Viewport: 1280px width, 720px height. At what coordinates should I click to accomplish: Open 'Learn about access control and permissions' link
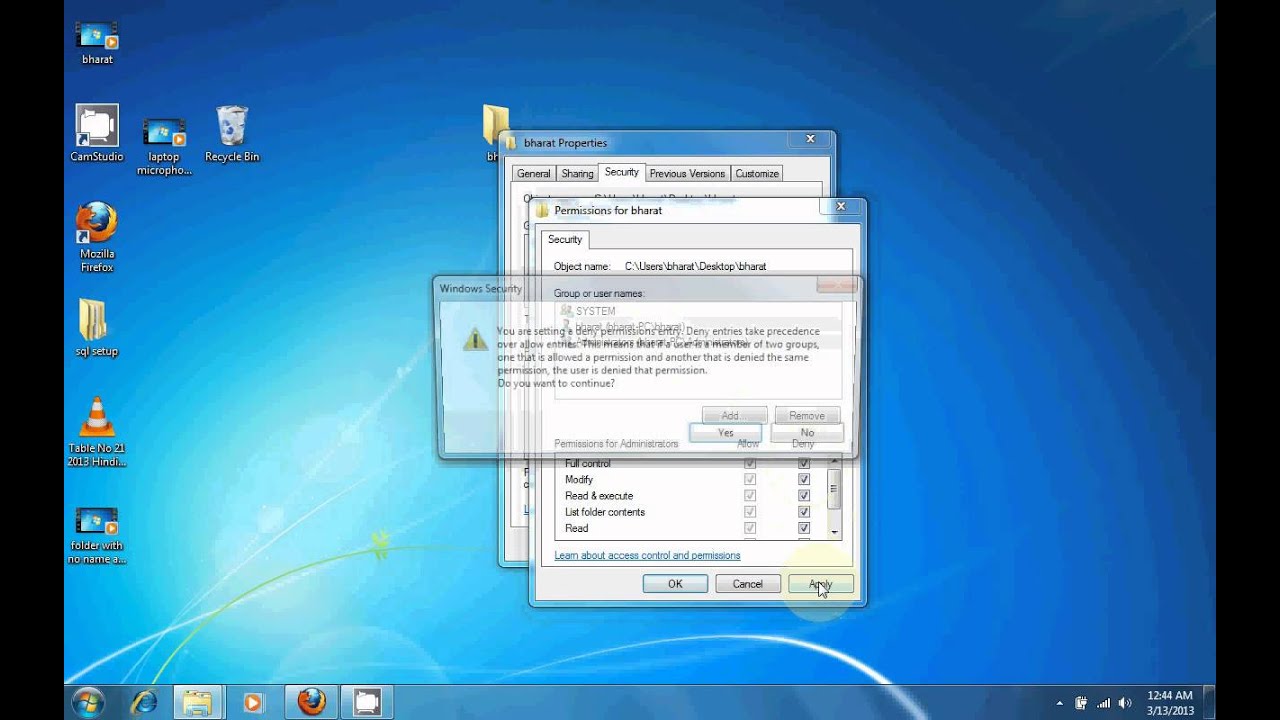click(x=647, y=556)
